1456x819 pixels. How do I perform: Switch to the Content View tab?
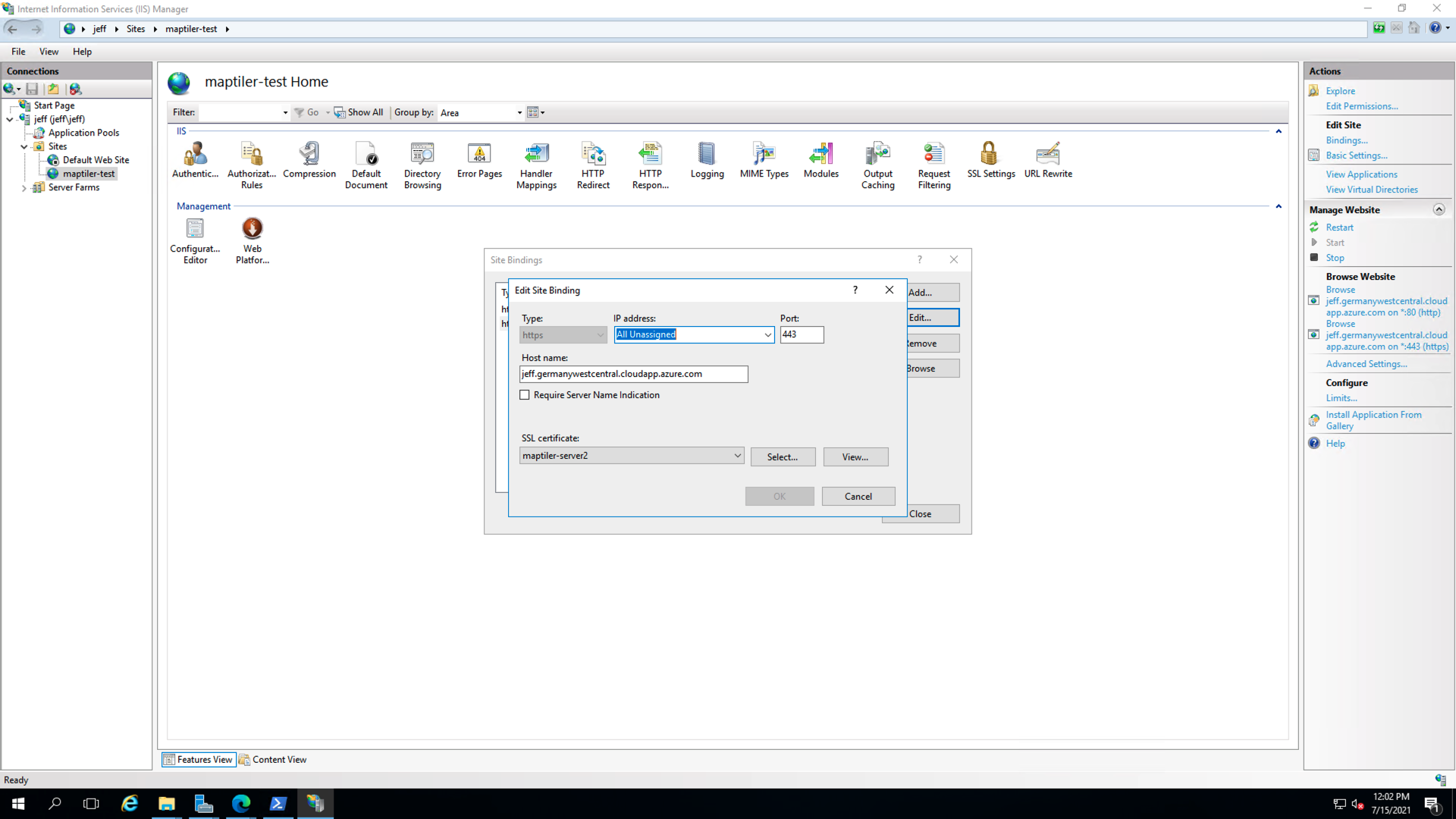(273, 760)
